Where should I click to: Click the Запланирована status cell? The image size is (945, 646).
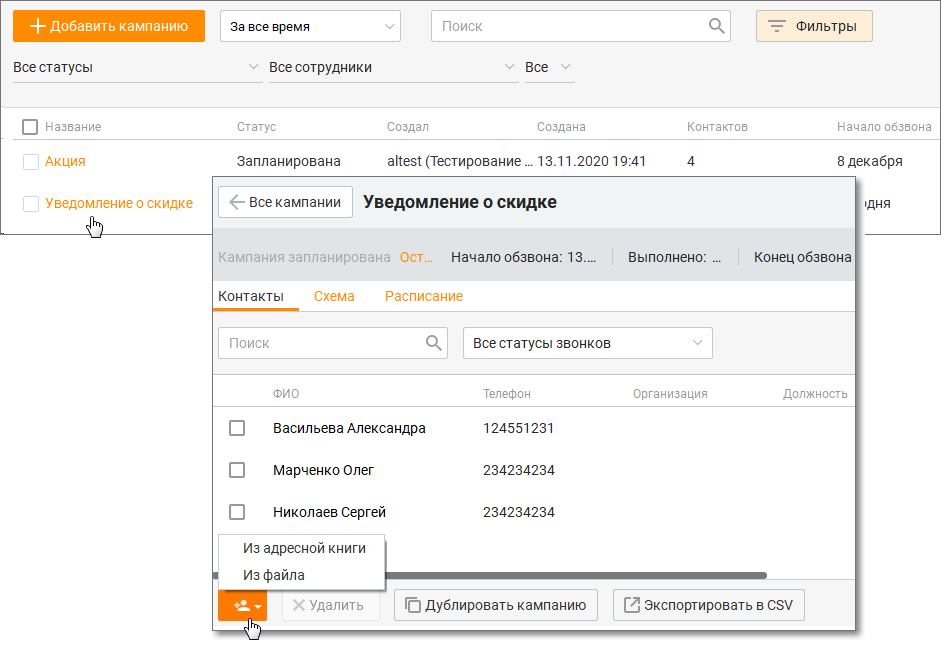[289, 162]
